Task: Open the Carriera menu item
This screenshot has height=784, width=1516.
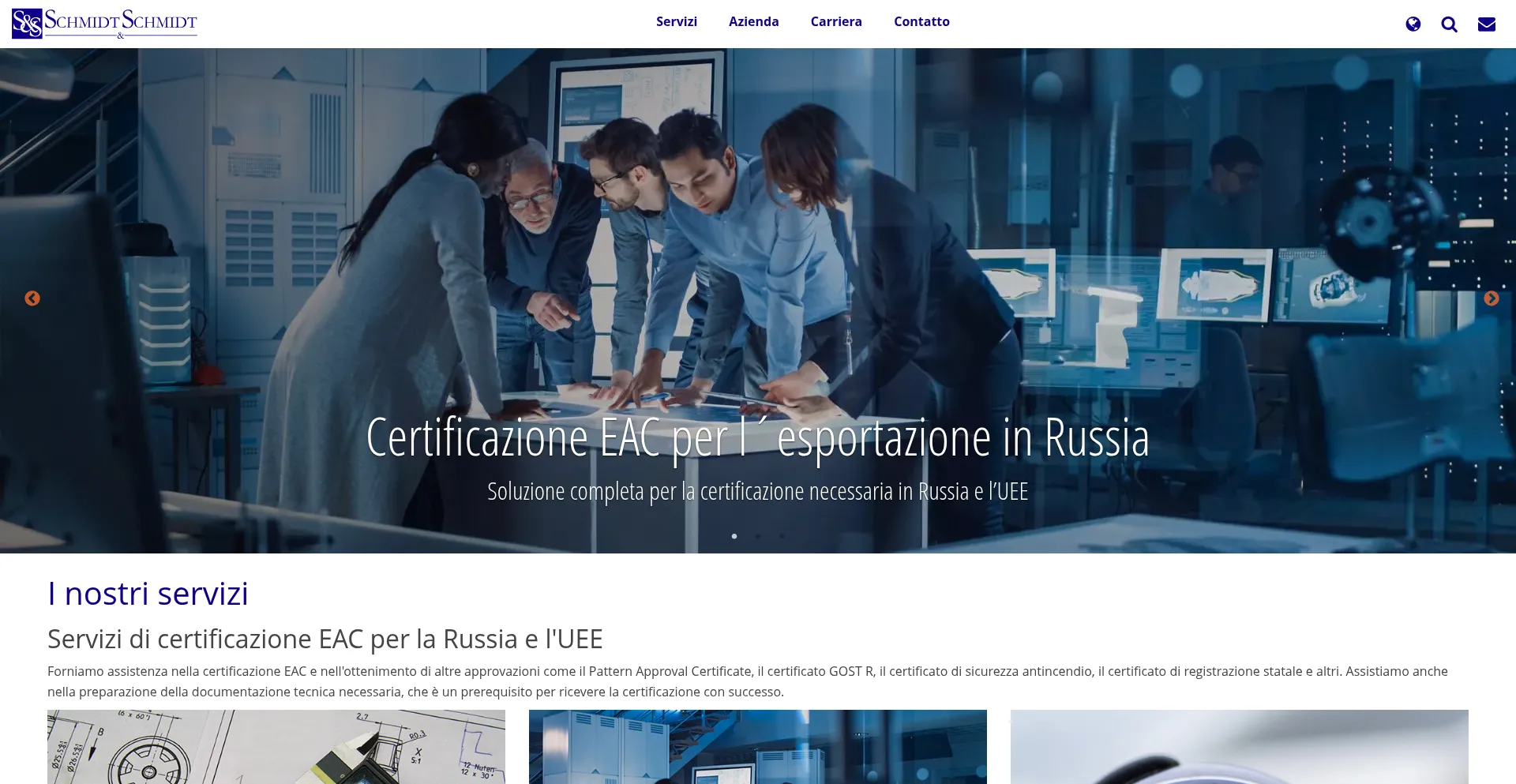Action: (x=835, y=22)
